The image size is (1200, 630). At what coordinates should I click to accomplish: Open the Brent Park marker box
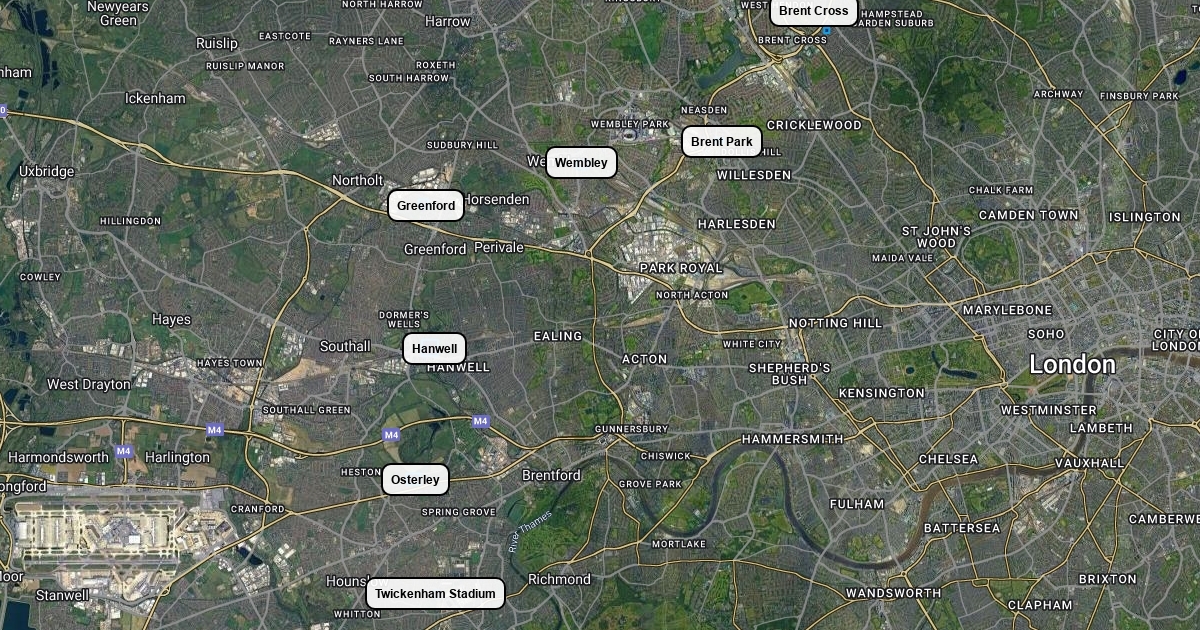721,142
